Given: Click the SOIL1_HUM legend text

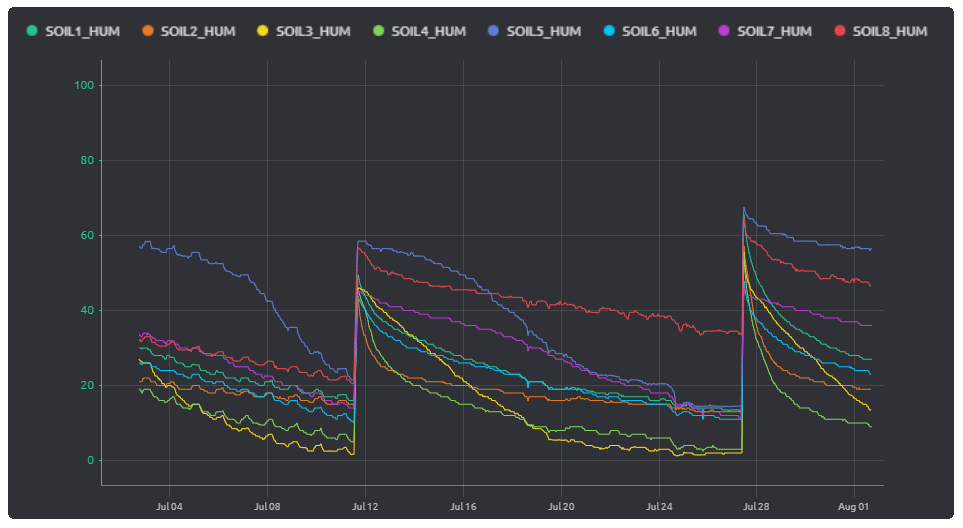Looking at the screenshot, I should (x=82, y=31).
